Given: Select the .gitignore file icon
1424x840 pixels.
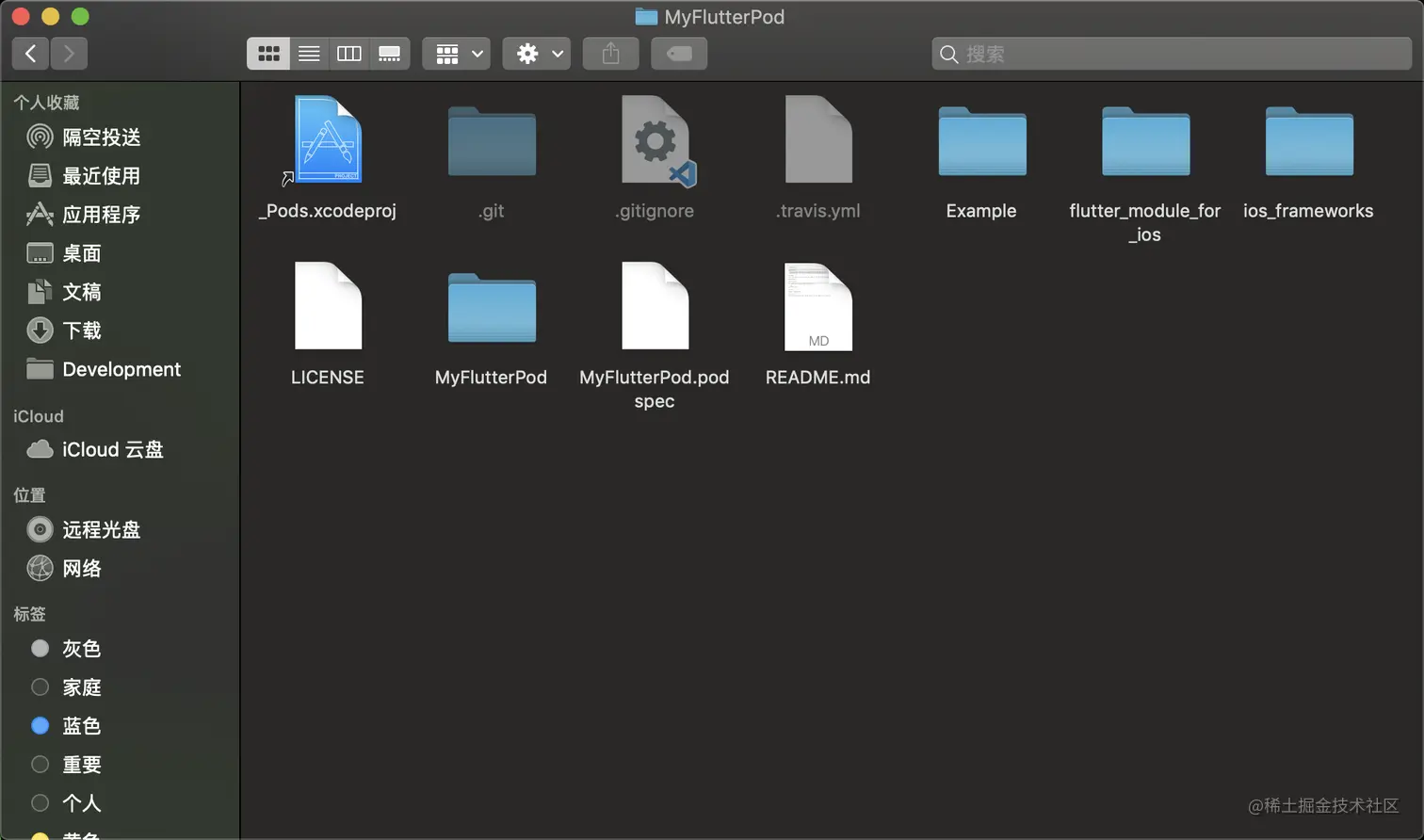Looking at the screenshot, I should [656, 139].
